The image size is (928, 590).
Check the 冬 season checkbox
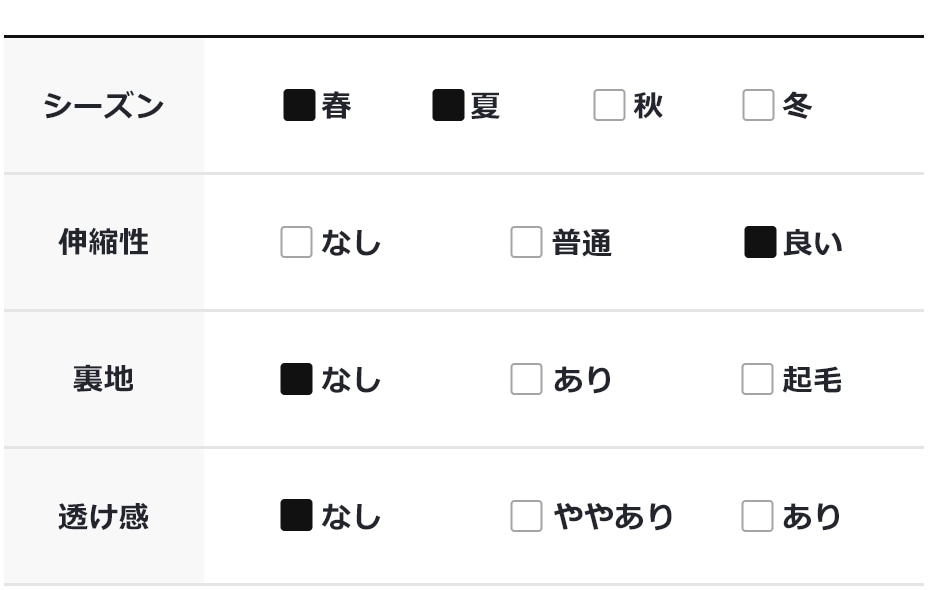pos(758,105)
